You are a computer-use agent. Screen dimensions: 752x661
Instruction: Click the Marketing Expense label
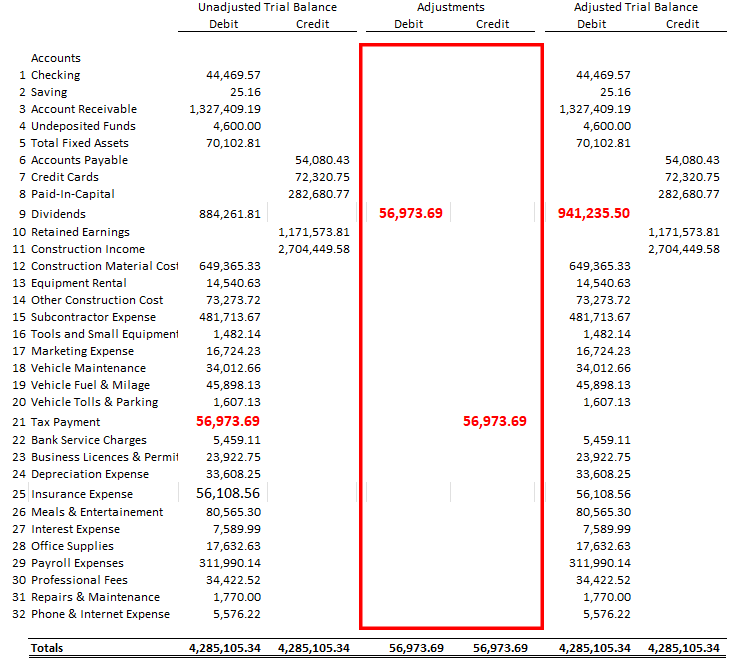[82, 351]
